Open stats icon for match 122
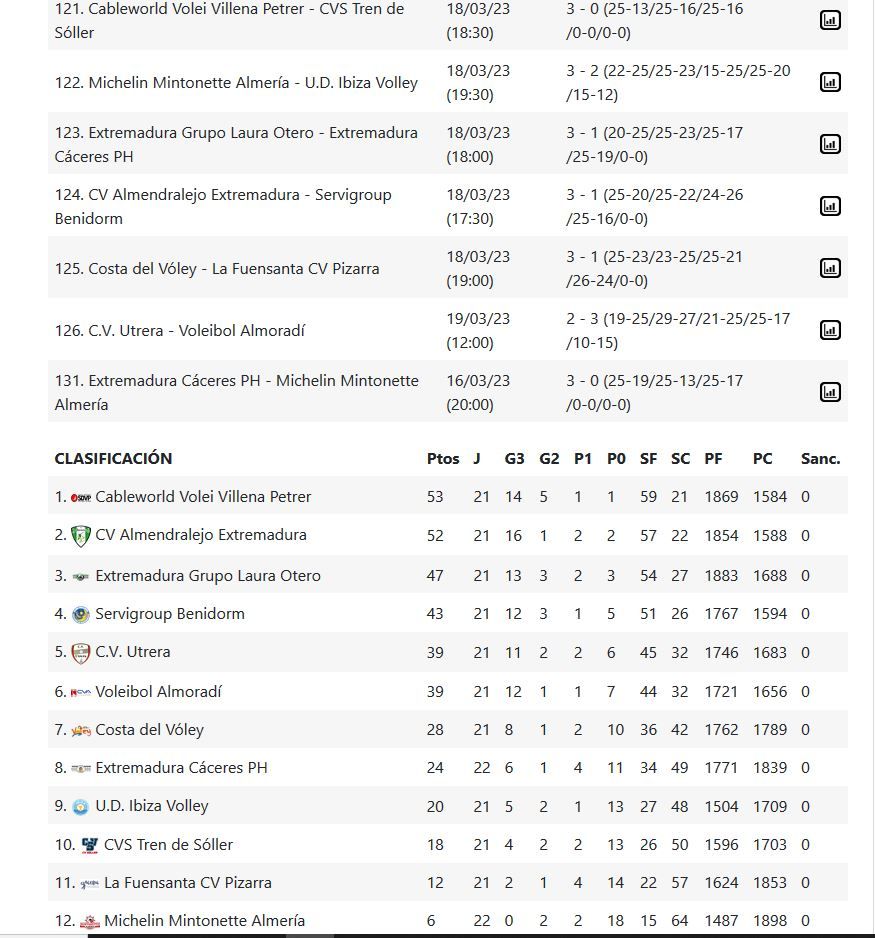This screenshot has height=938, width=875. pyautogui.click(x=830, y=82)
